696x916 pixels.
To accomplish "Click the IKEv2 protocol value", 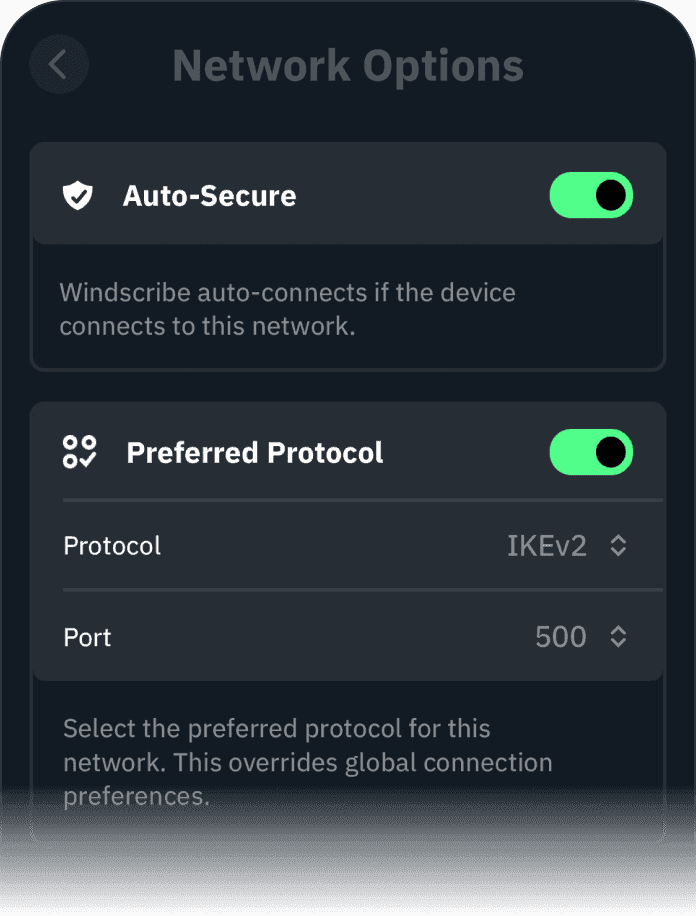I will (546, 545).
